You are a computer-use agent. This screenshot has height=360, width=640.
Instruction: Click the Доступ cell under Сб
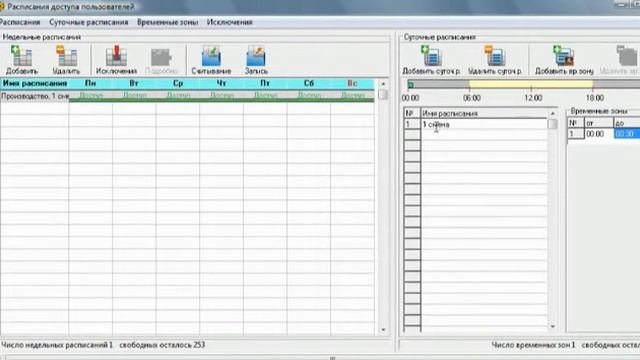point(309,96)
